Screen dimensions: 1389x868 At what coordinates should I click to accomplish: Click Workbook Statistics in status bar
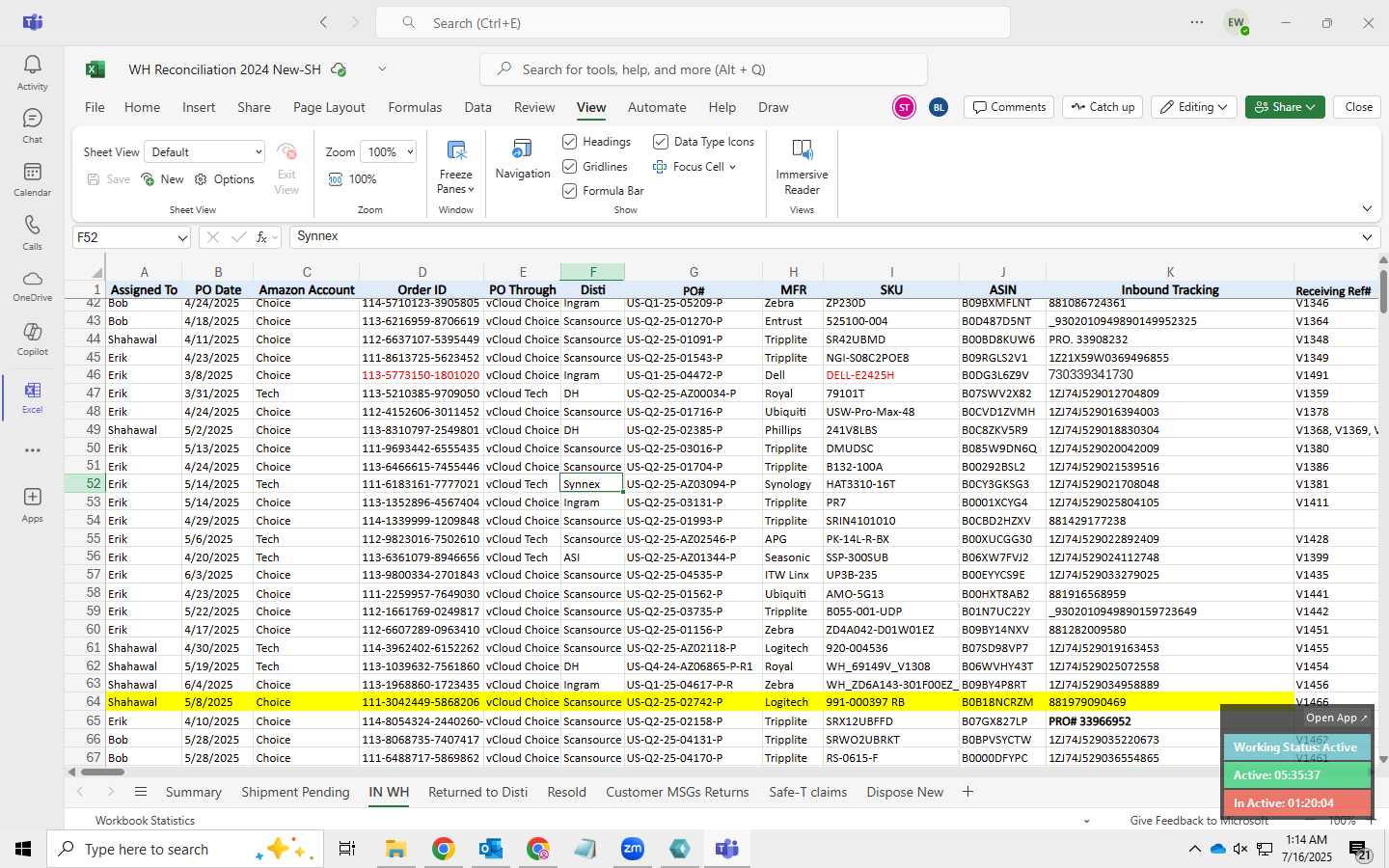[x=145, y=821]
